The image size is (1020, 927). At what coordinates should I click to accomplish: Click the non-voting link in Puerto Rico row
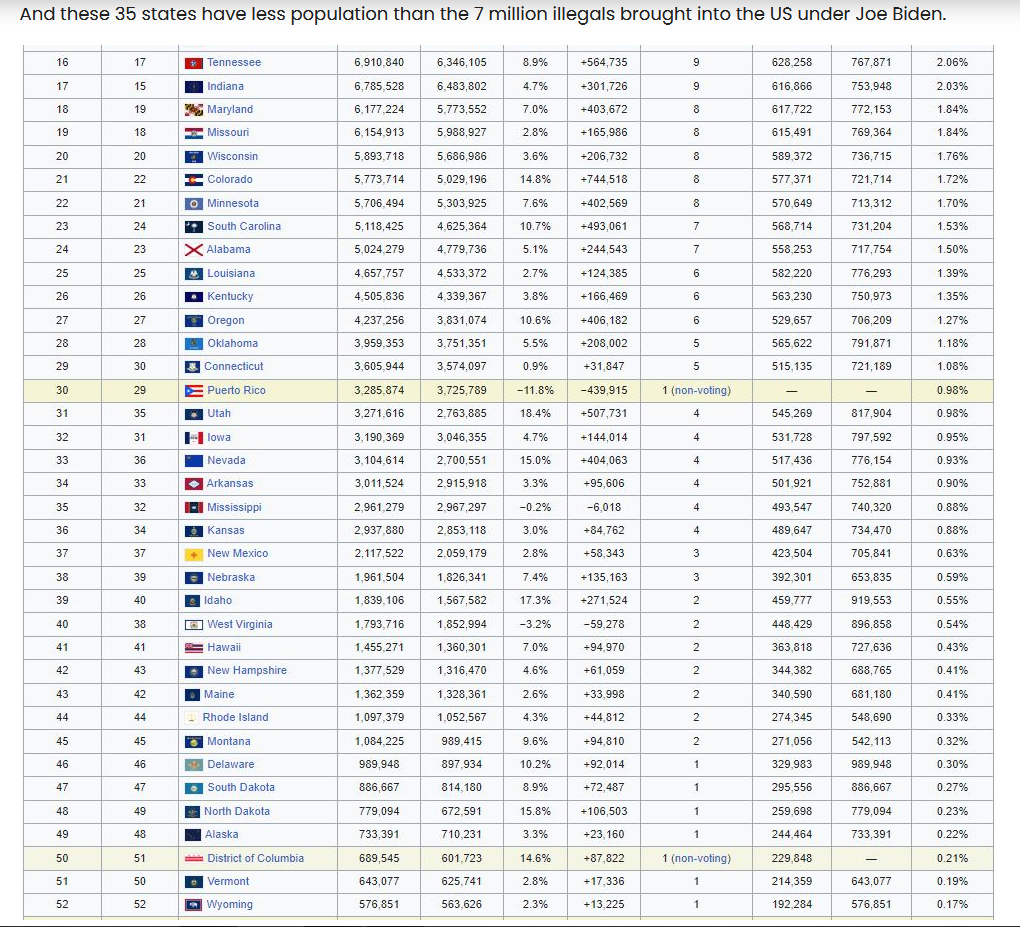701,390
